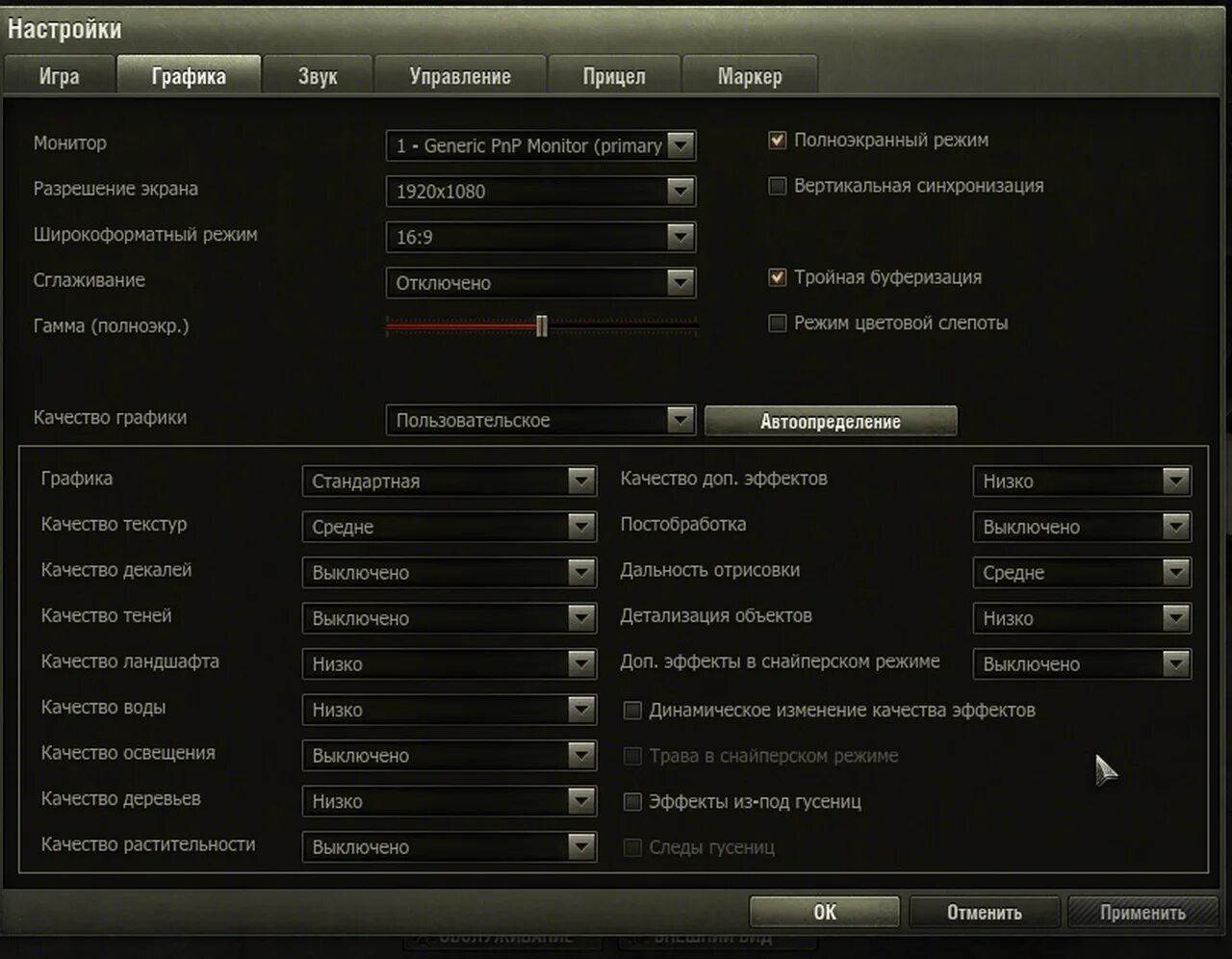Switch to the Маркер tab
1232x959 pixels.
(x=750, y=76)
